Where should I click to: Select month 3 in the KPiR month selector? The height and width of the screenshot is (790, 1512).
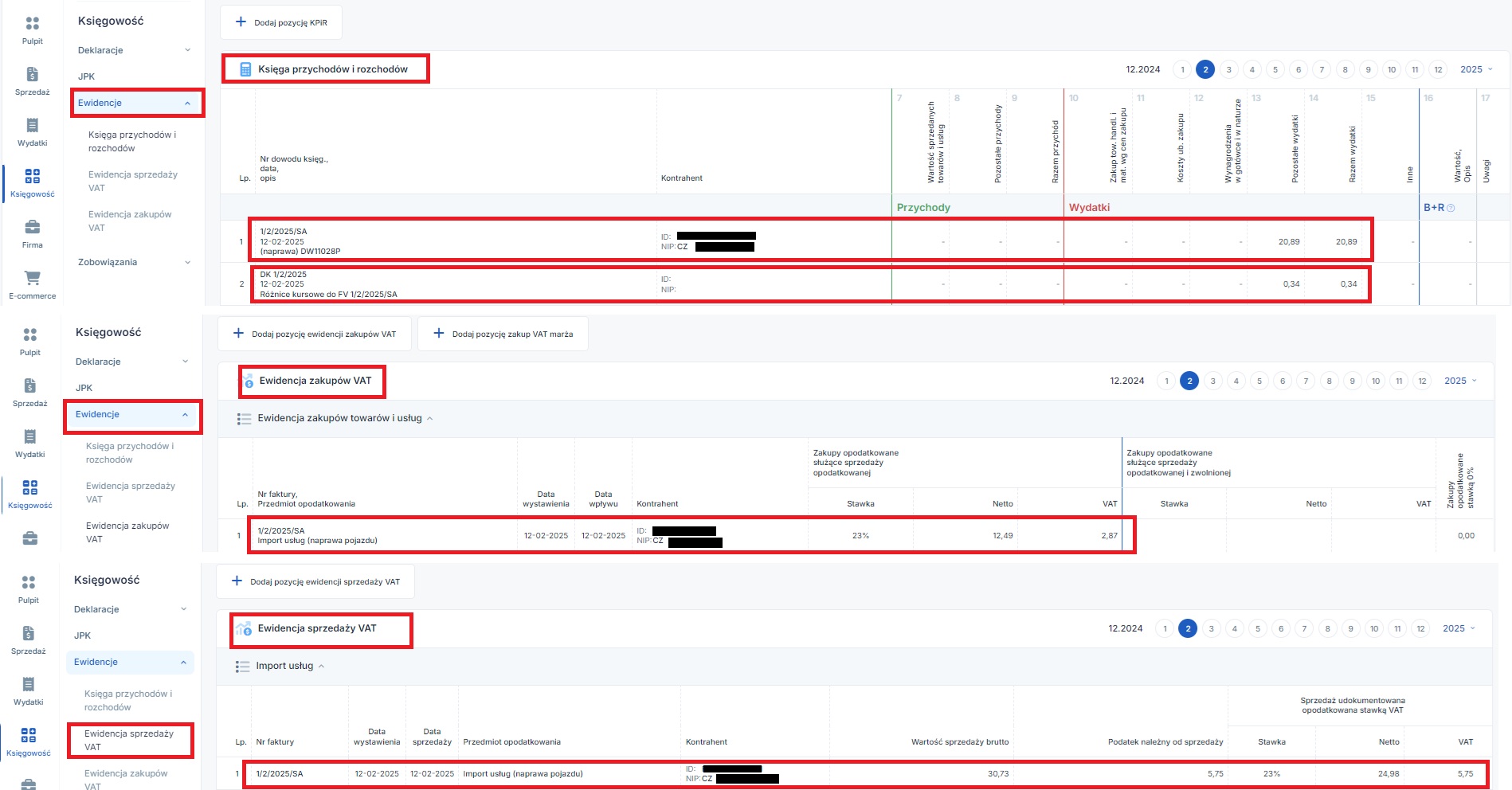coord(1229,69)
